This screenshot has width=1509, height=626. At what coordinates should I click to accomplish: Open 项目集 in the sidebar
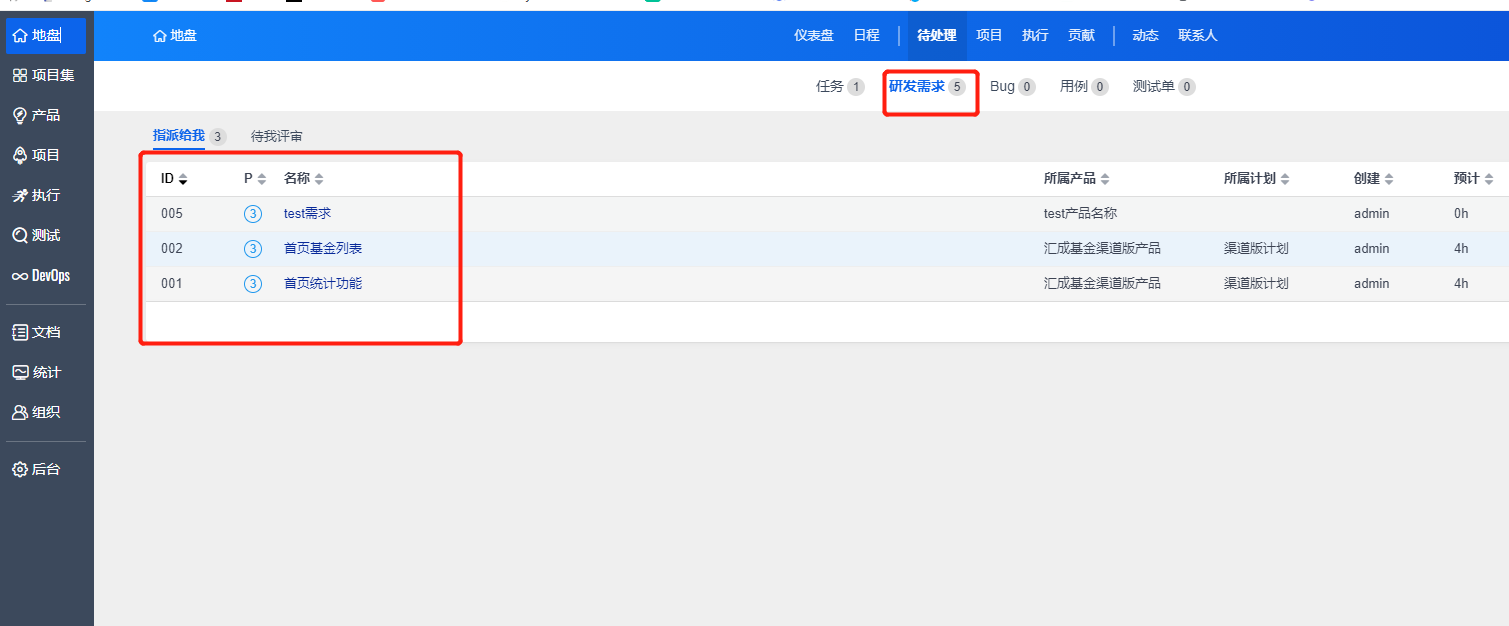coord(46,76)
